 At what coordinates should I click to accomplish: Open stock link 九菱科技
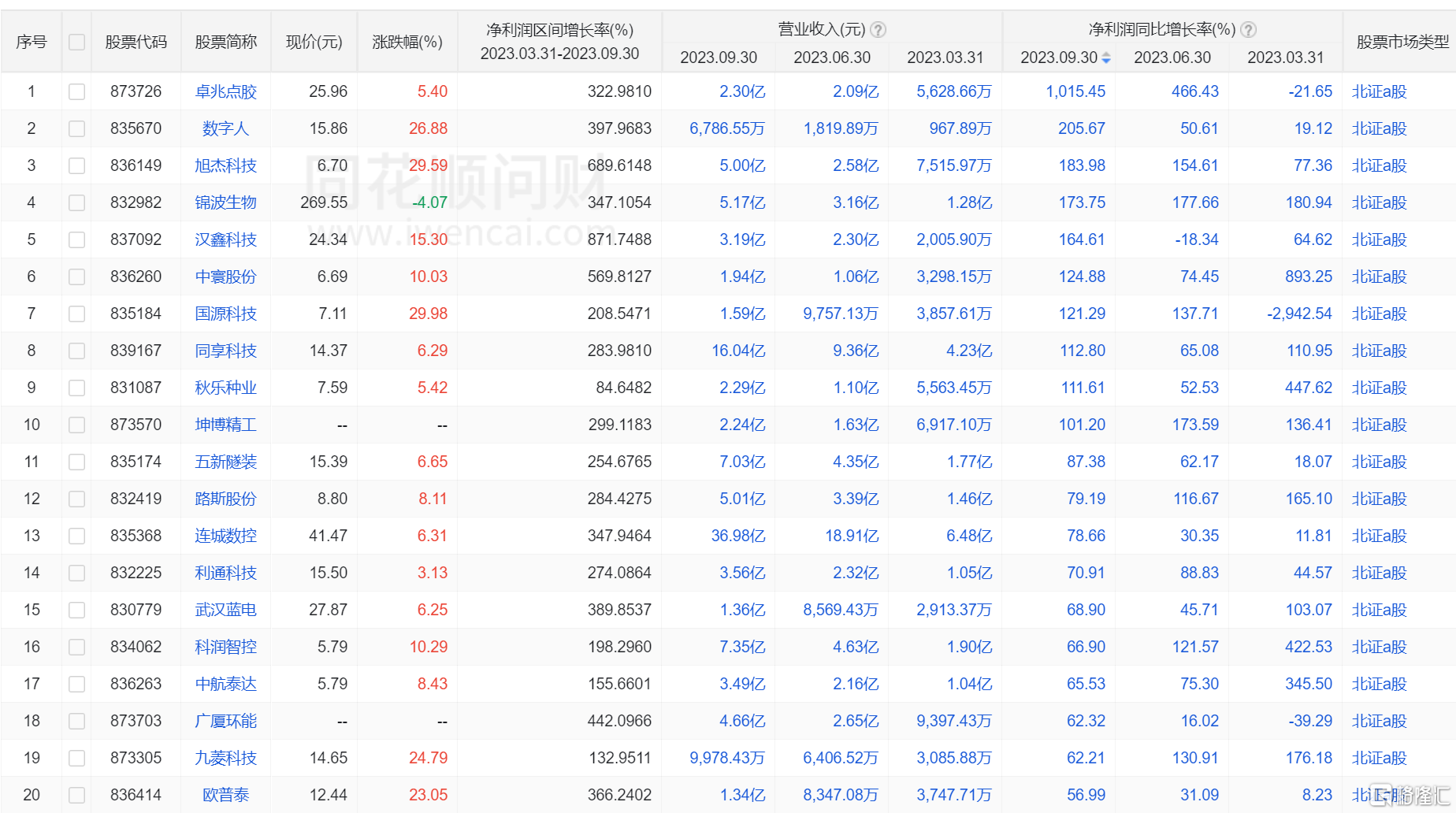point(226,759)
